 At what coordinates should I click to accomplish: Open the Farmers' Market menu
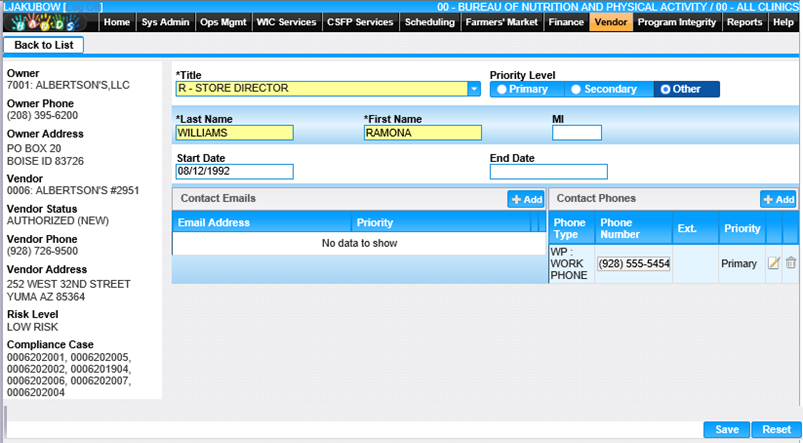point(502,22)
